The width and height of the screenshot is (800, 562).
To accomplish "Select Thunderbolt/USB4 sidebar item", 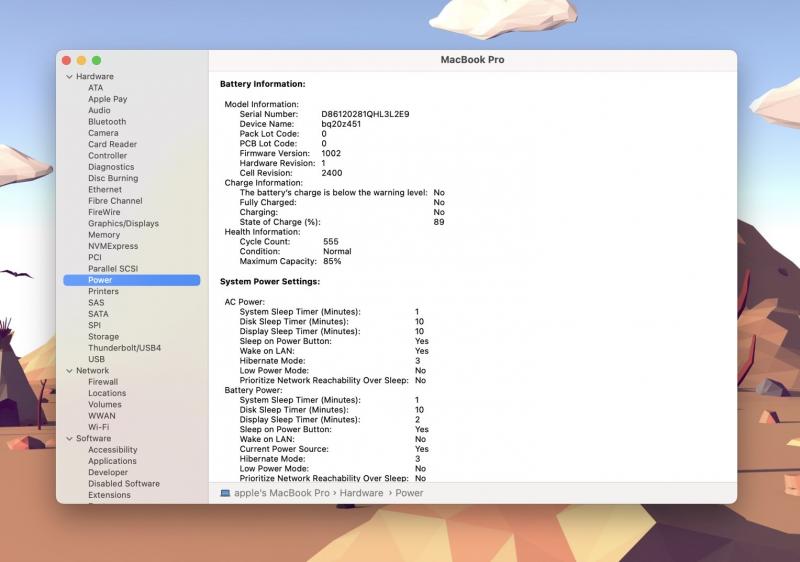I will coord(124,348).
